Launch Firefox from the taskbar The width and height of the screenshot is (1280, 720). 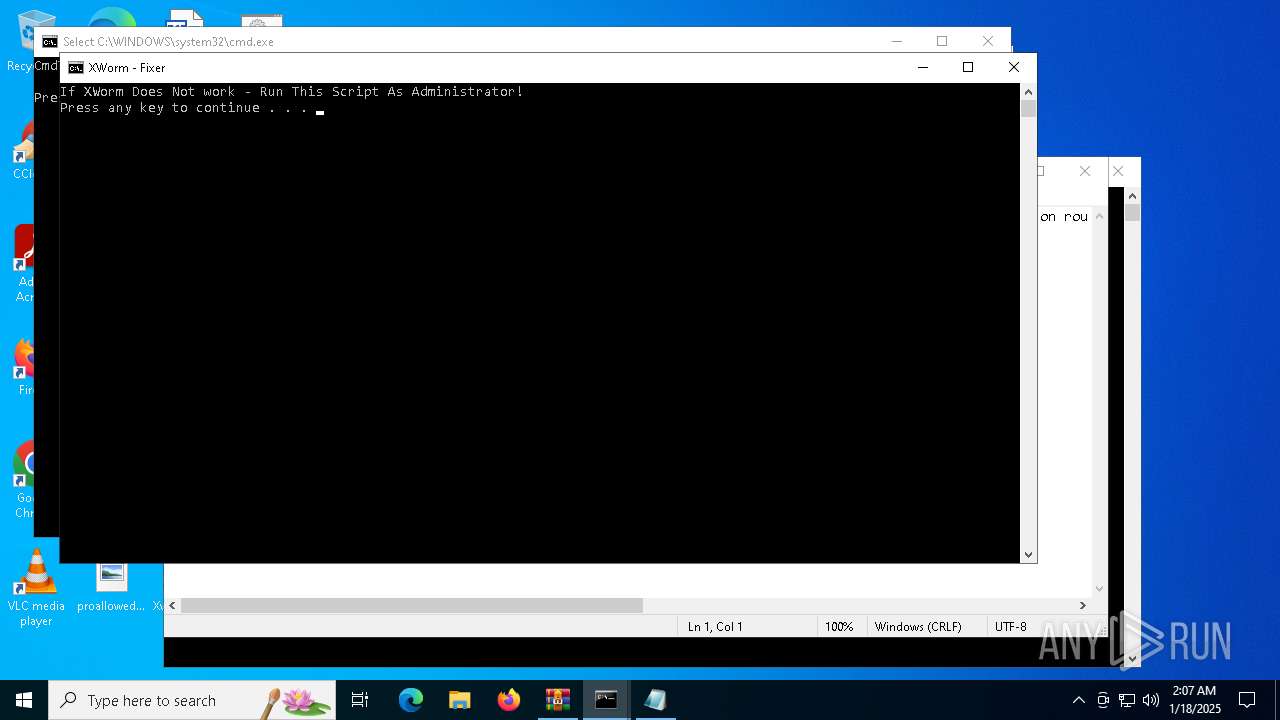(509, 700)
